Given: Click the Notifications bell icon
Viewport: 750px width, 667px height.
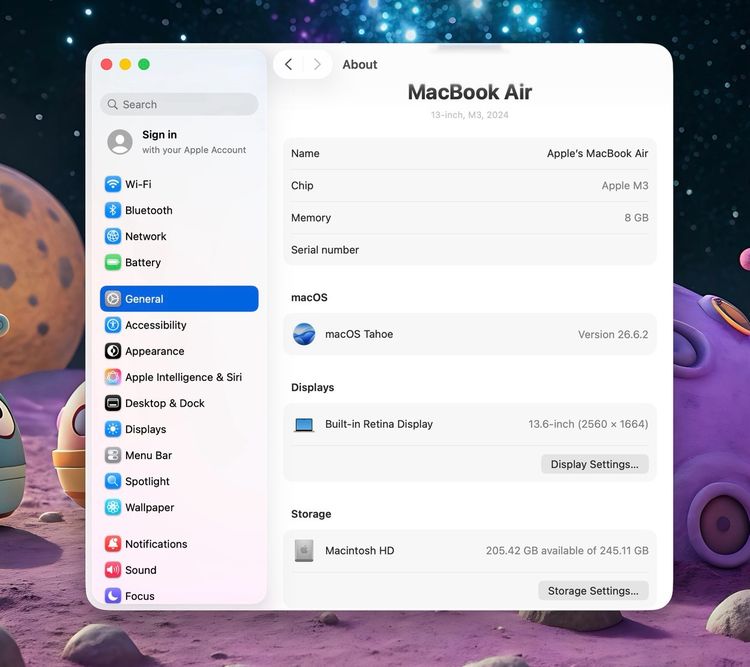Looking at the screenshot, I should [x=113, y=544].
